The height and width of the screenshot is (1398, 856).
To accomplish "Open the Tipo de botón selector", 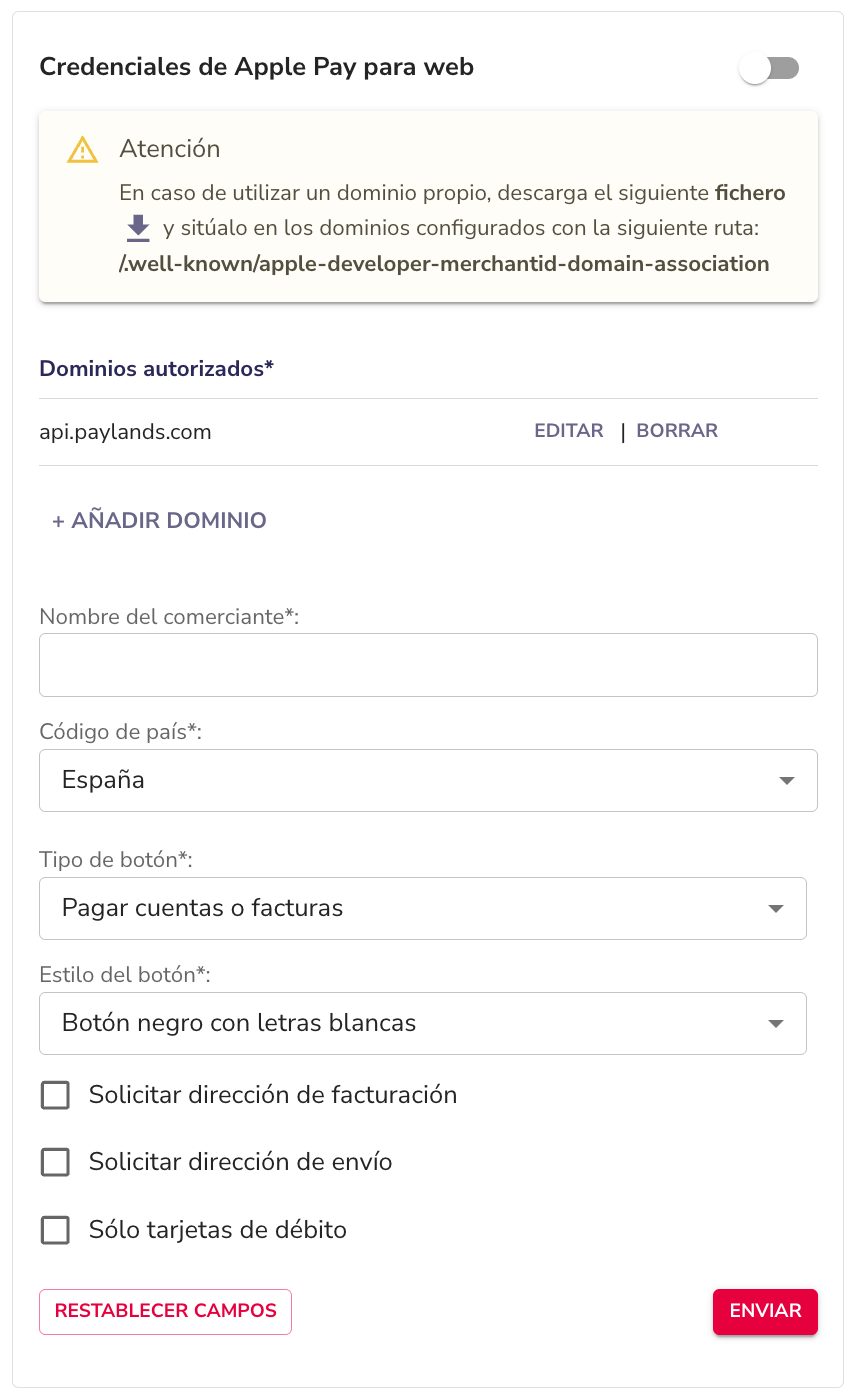I will click(422, 908).
